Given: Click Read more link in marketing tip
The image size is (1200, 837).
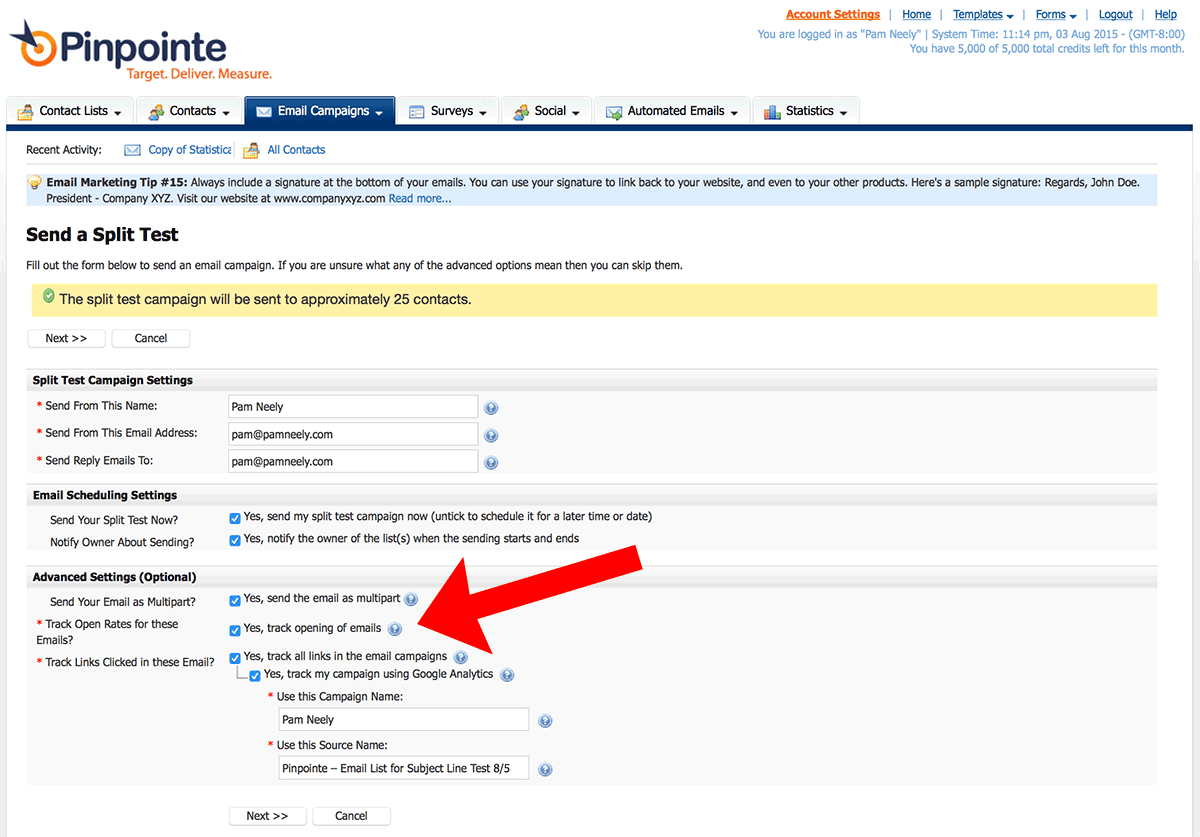Looking at the screenshot, I should [x=420, y=199].
